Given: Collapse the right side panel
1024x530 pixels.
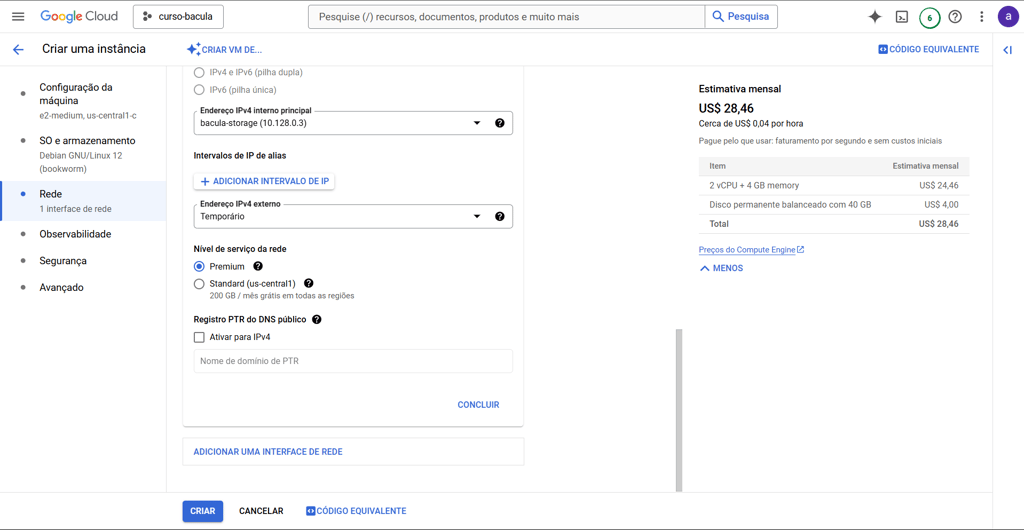Looking at the screenshot, I should click(x=1007, y=49).
